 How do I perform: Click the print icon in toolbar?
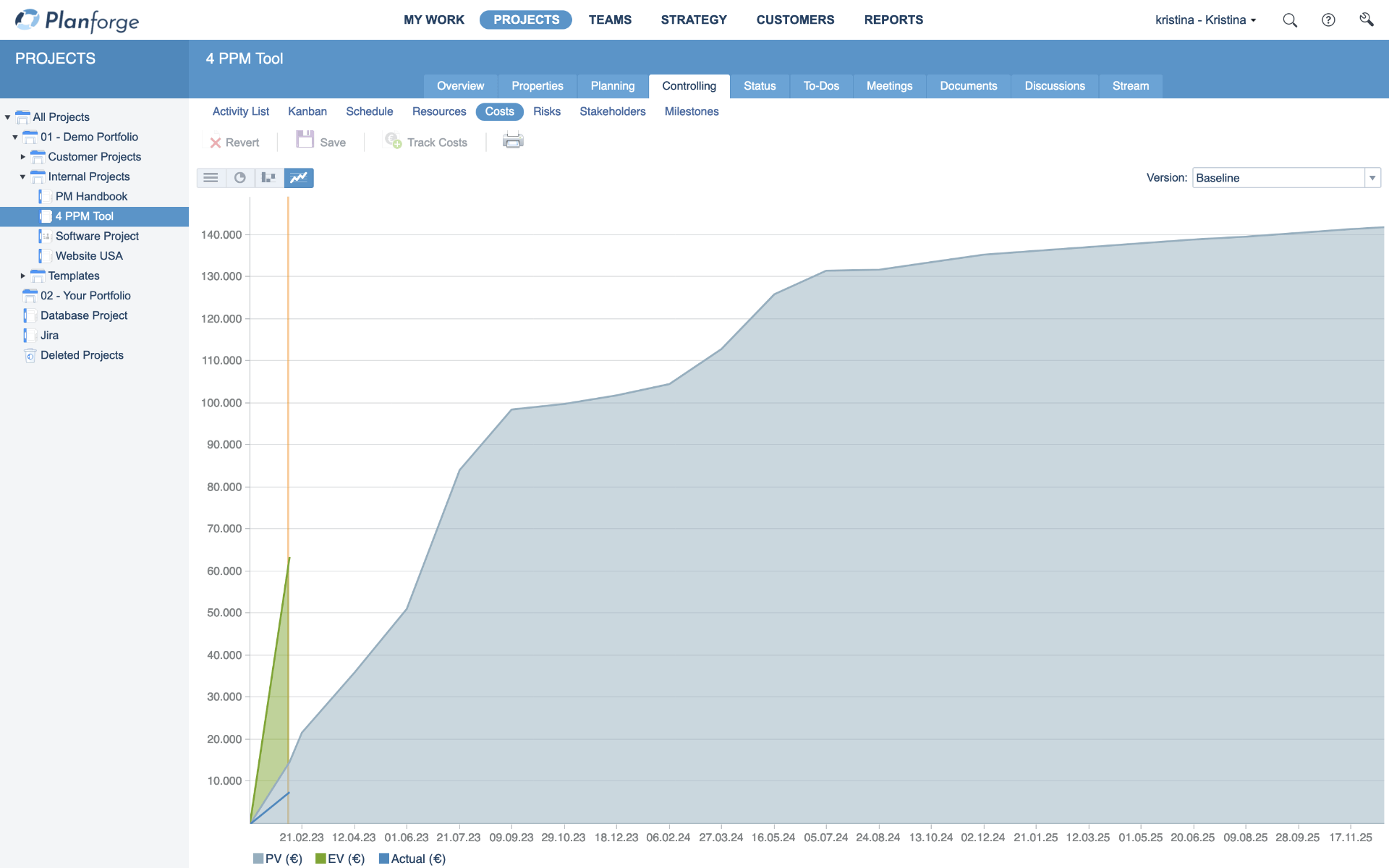[x=513, y=140]
